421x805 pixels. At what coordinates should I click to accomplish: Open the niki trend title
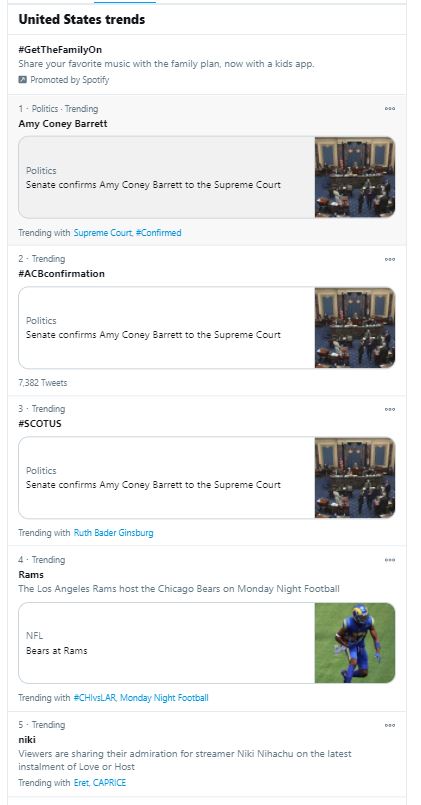coord(27,739)
